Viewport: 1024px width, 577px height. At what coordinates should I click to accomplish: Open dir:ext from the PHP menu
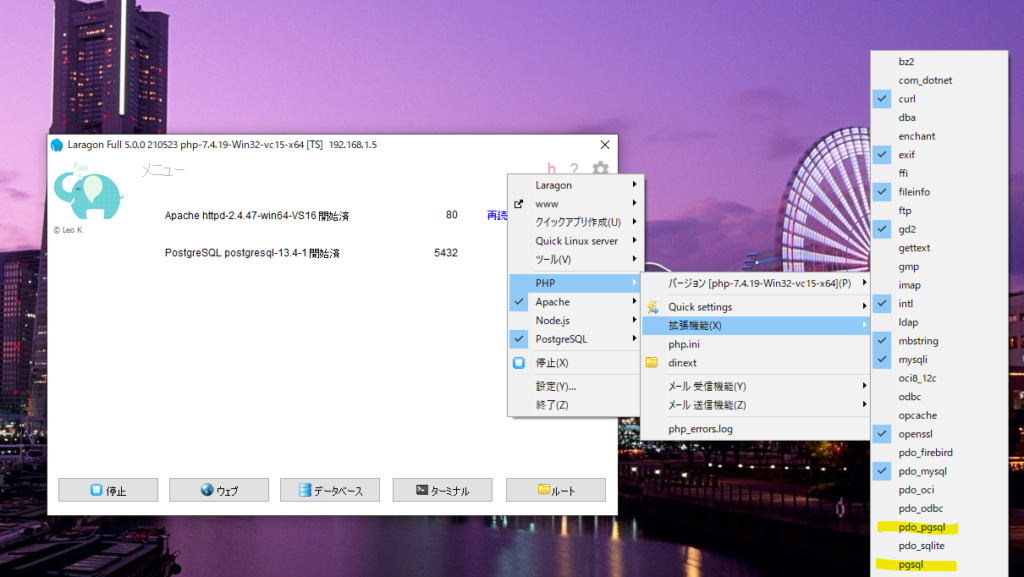[x=756, y=362]
